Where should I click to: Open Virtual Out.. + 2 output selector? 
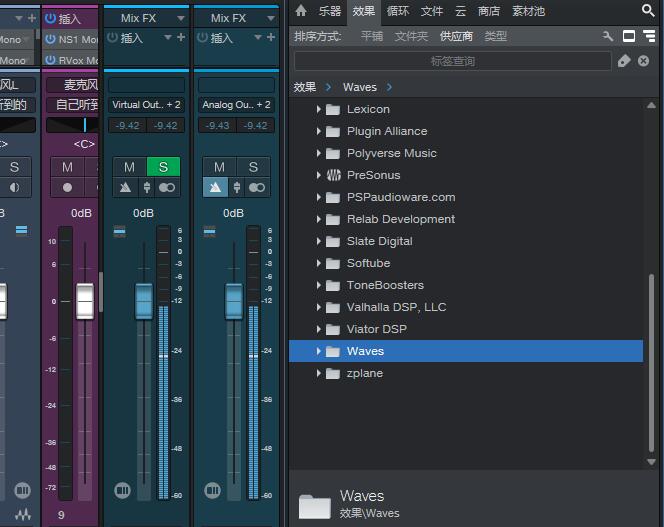pyautogui.click(x=146, y=105)
